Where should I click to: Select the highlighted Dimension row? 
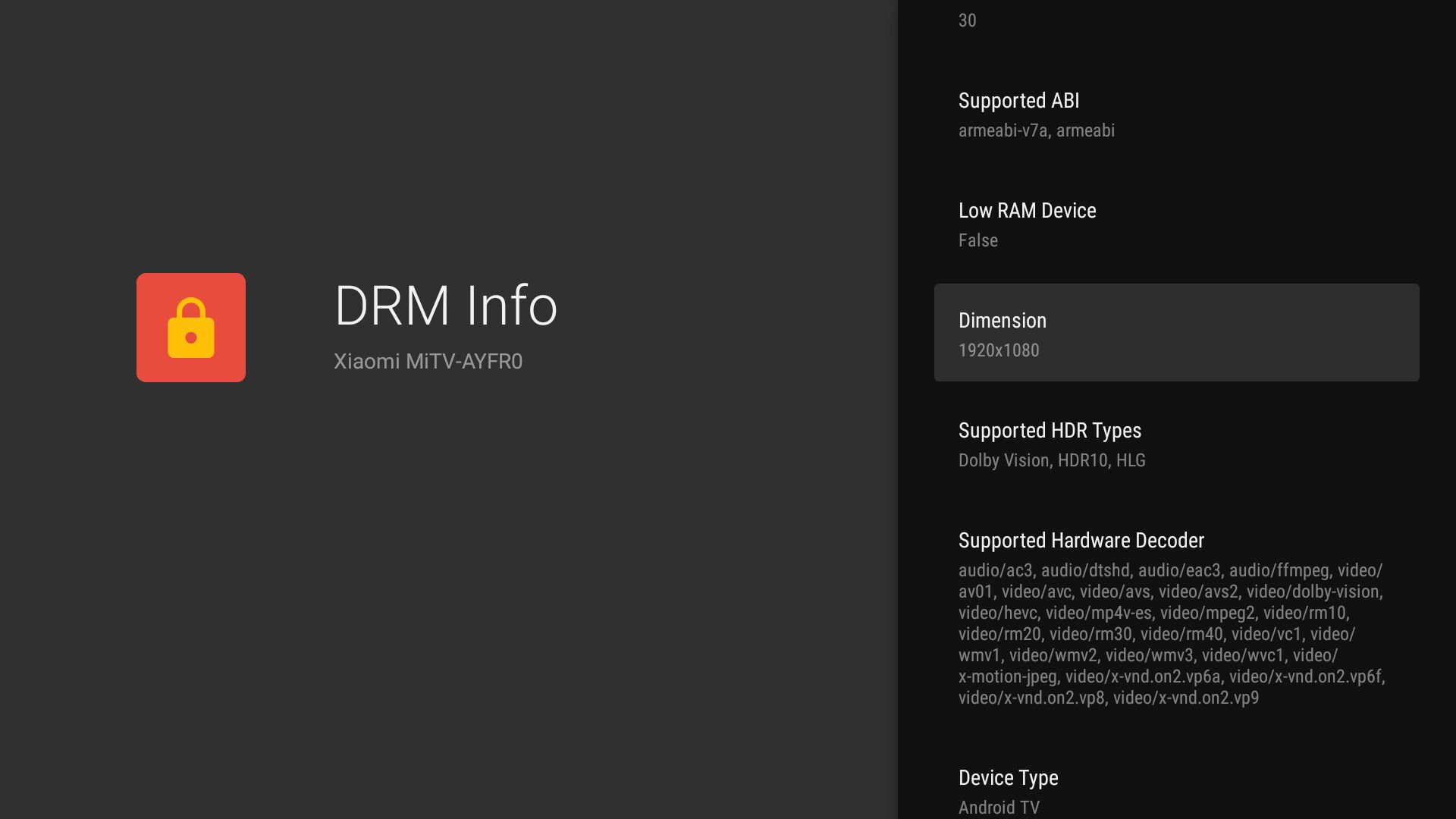pos(1177,333)
